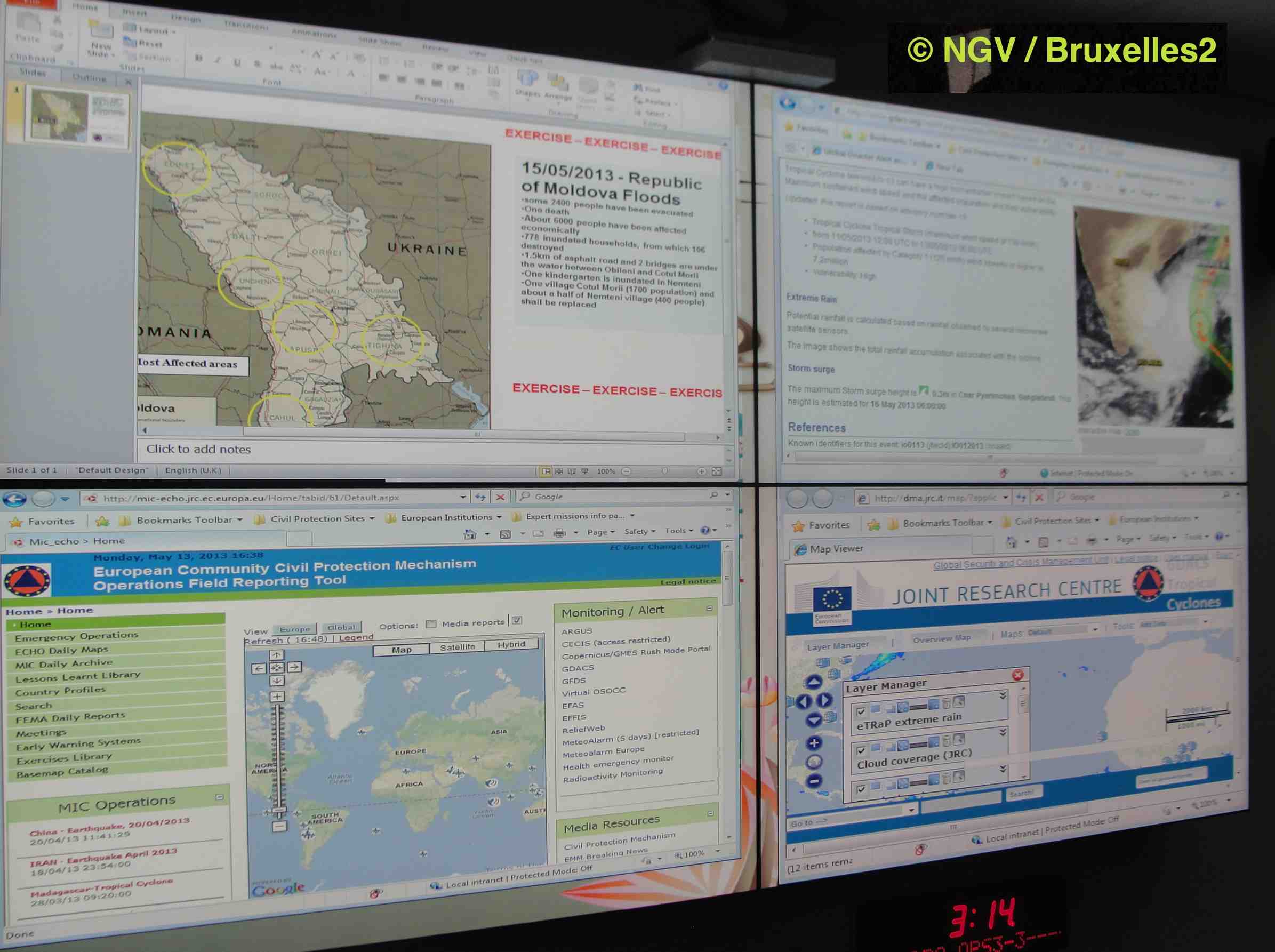This screenshot has width=1275, height=952.
Task: Click home icon in mic-echo browser toolbar
Action: (470, 534)
